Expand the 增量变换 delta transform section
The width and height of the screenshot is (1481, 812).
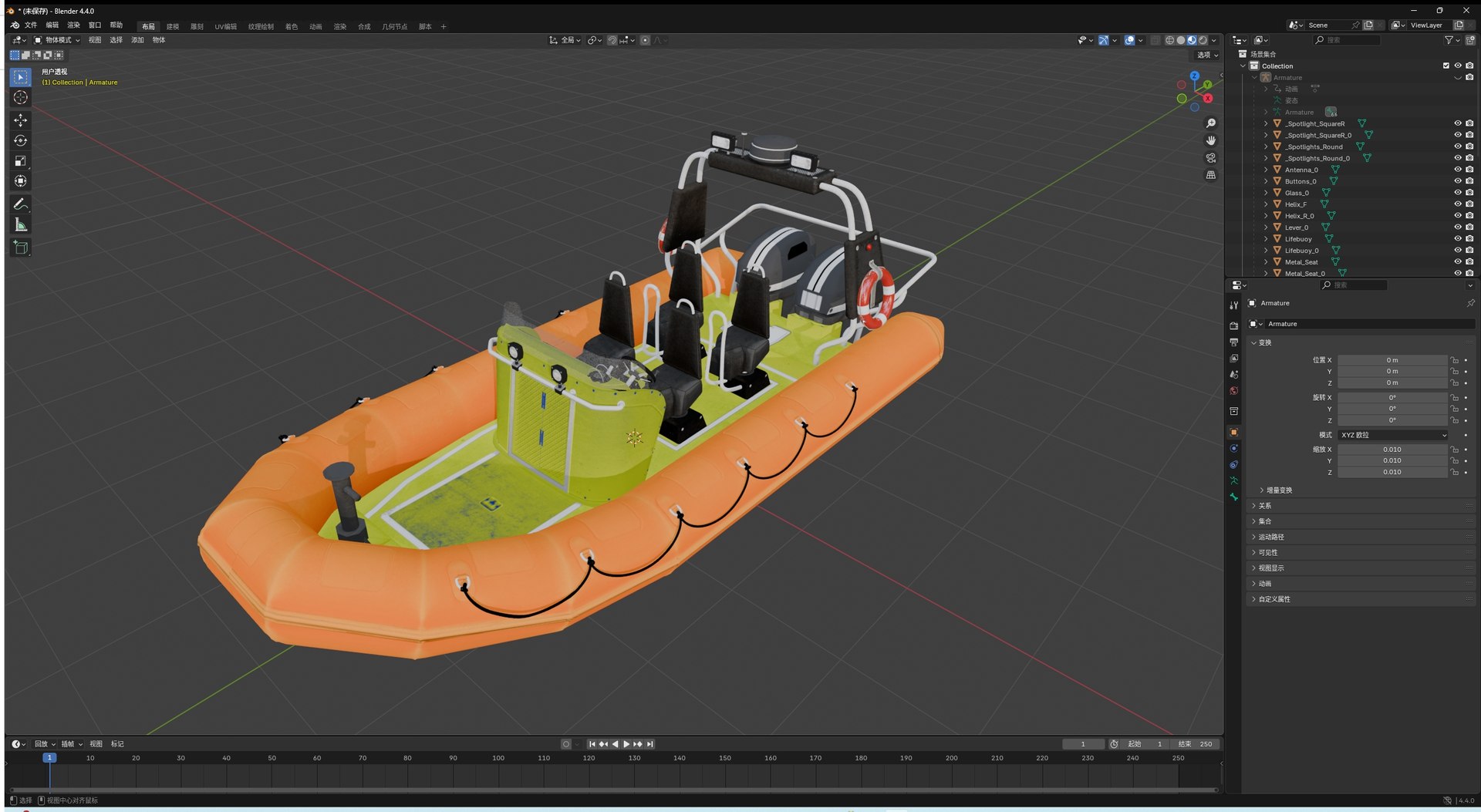(x=1278, y=490)
